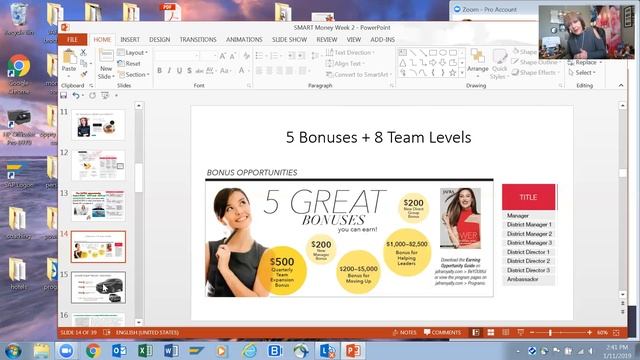Click the Clear All Formatting icon
Screen dimensions: 640x360
(x=246, y=56)
